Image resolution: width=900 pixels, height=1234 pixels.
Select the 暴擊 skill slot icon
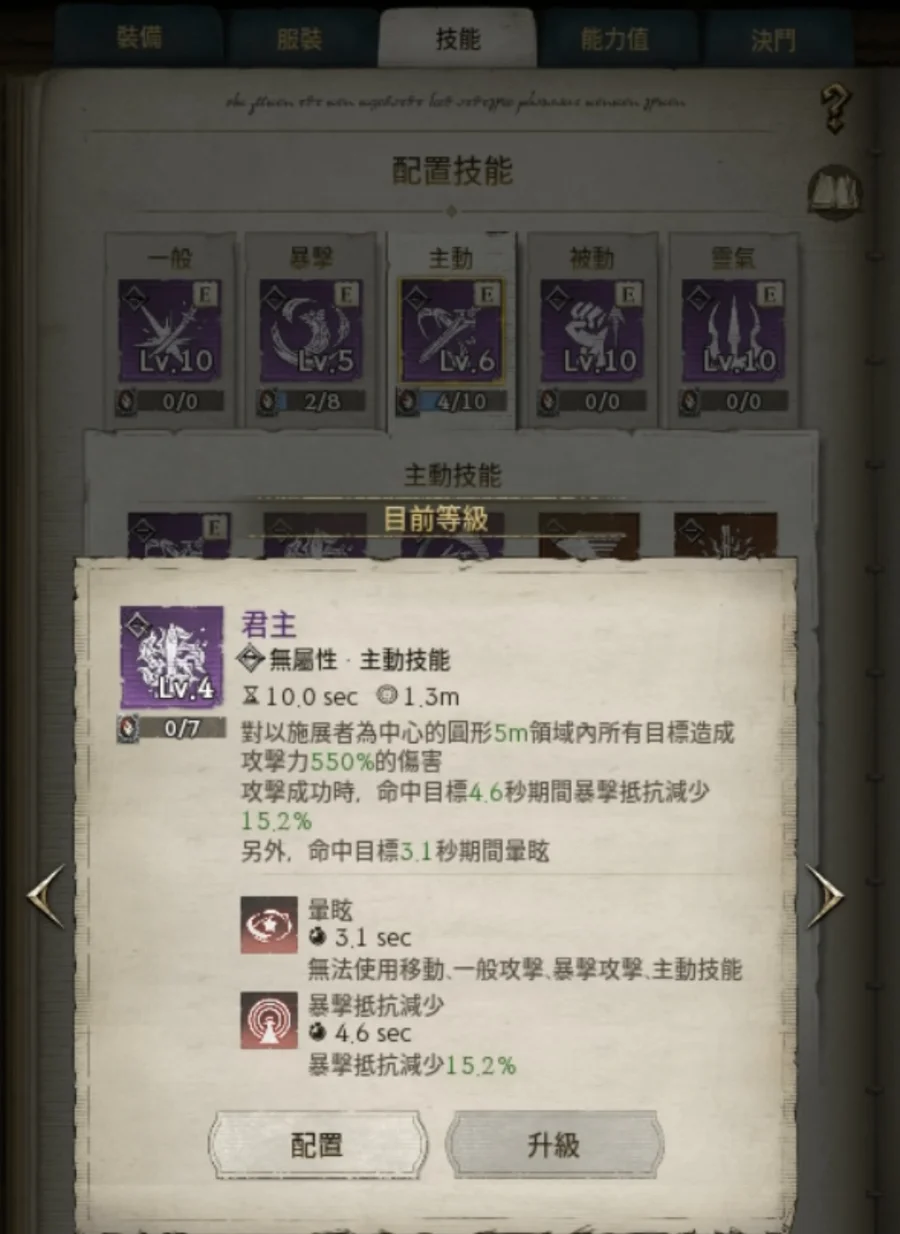(x=311, y=331)
